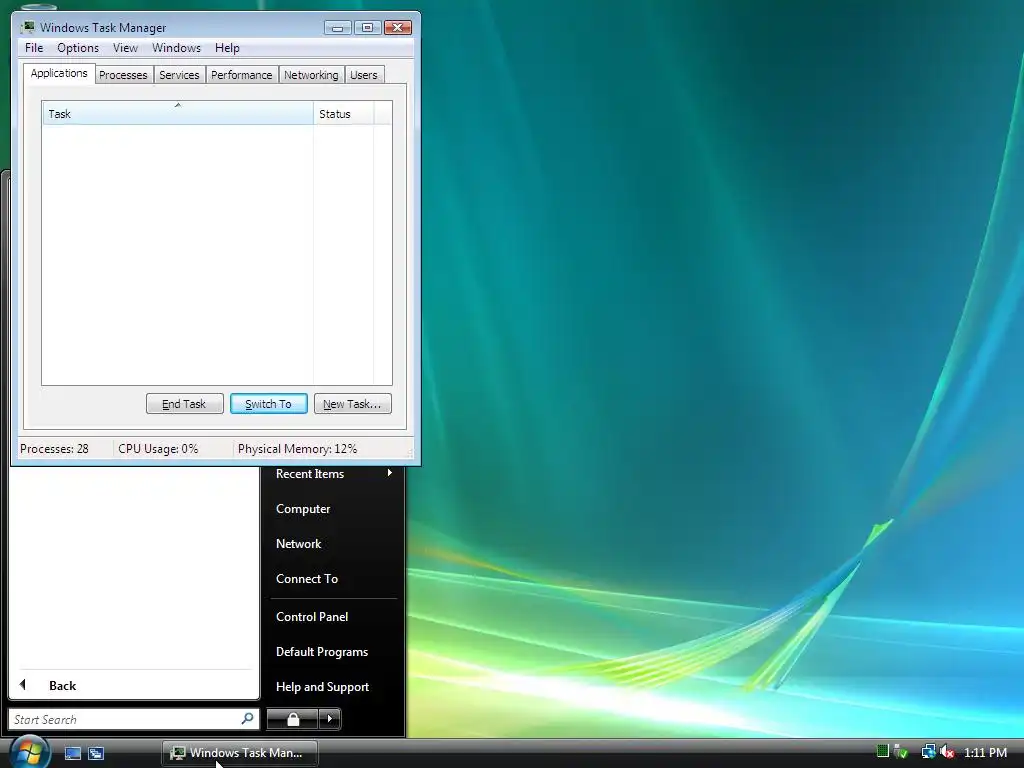Click the Task Manager title bar icon

[x=27, y=27]
